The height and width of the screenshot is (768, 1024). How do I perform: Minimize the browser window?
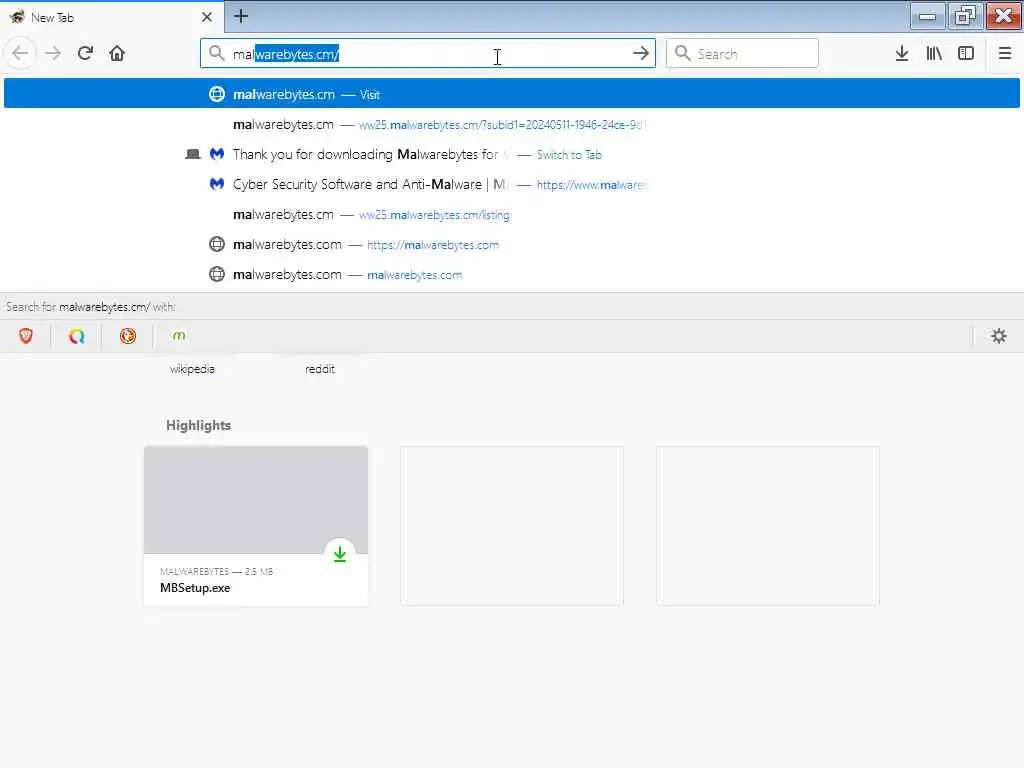click(x=927, y=16)
